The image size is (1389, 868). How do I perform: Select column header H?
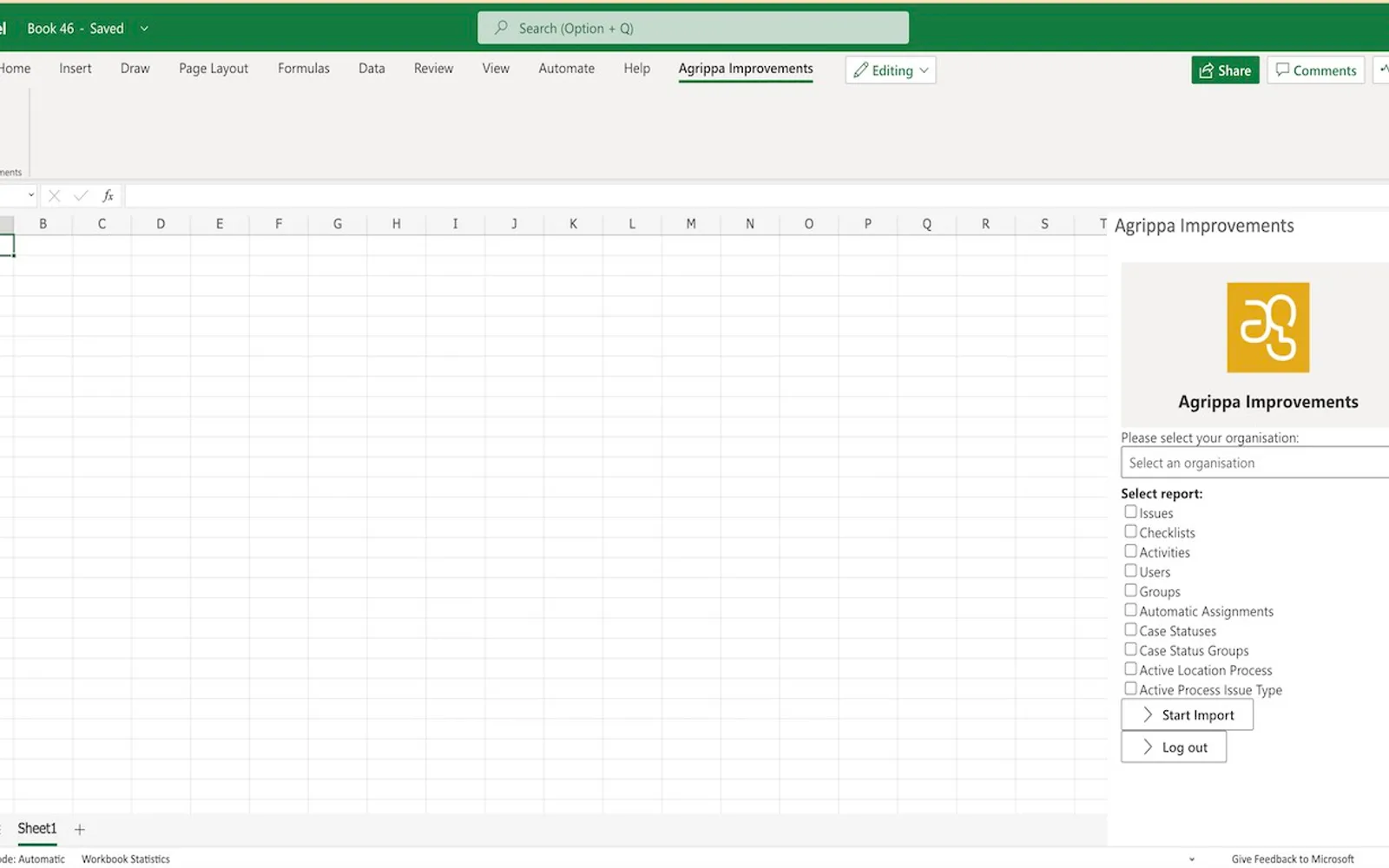(397, 224)
